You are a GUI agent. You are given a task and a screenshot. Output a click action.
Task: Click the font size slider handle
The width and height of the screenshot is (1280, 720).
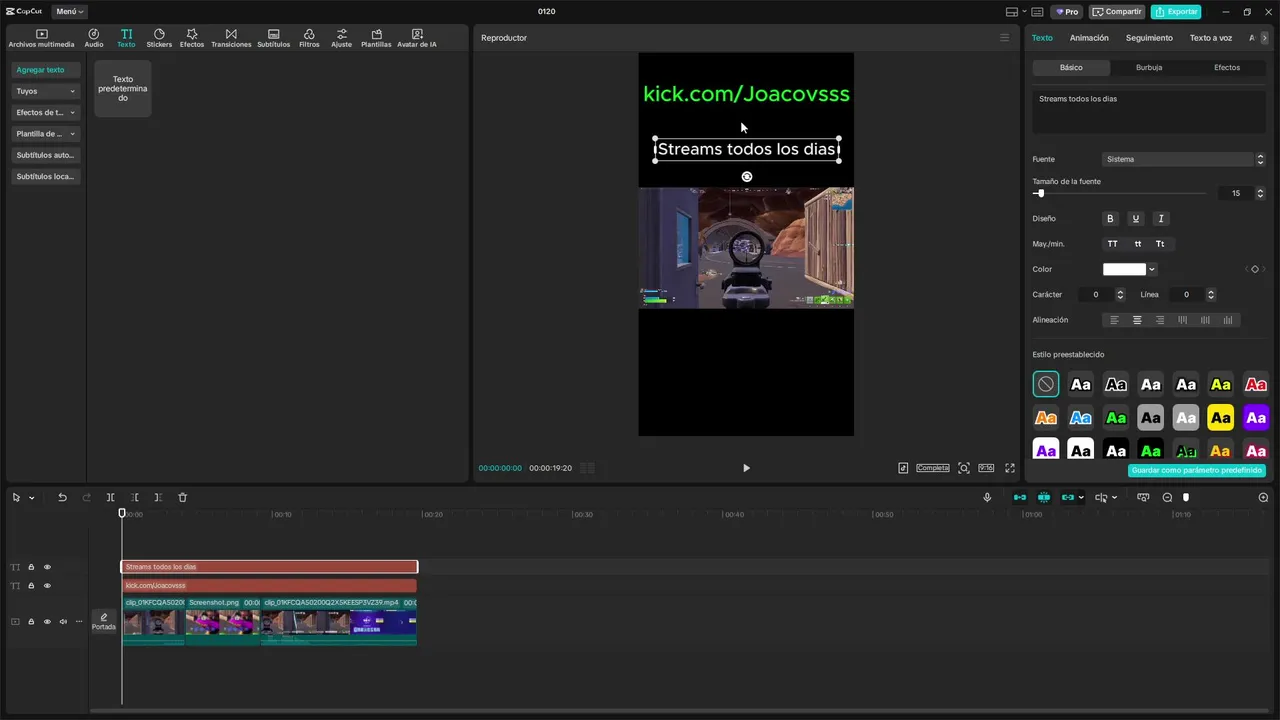click(1040, 193)
